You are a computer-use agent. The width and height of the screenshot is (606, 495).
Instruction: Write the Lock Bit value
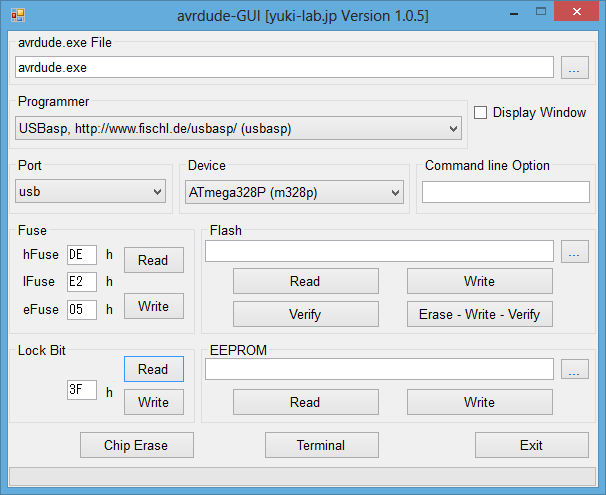(x=153, y=402)
